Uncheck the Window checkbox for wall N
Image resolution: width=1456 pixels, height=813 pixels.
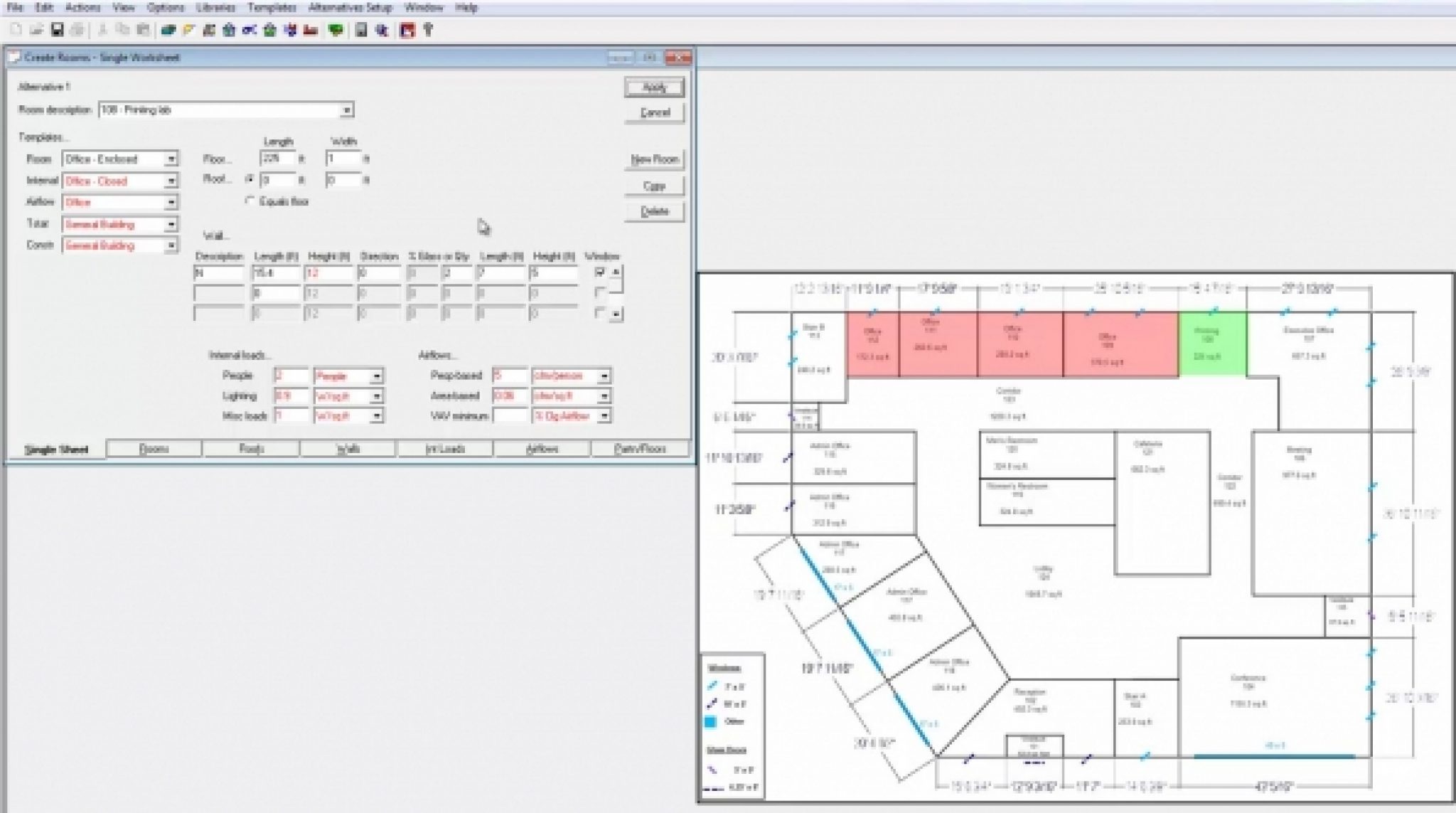click(600, 272)
